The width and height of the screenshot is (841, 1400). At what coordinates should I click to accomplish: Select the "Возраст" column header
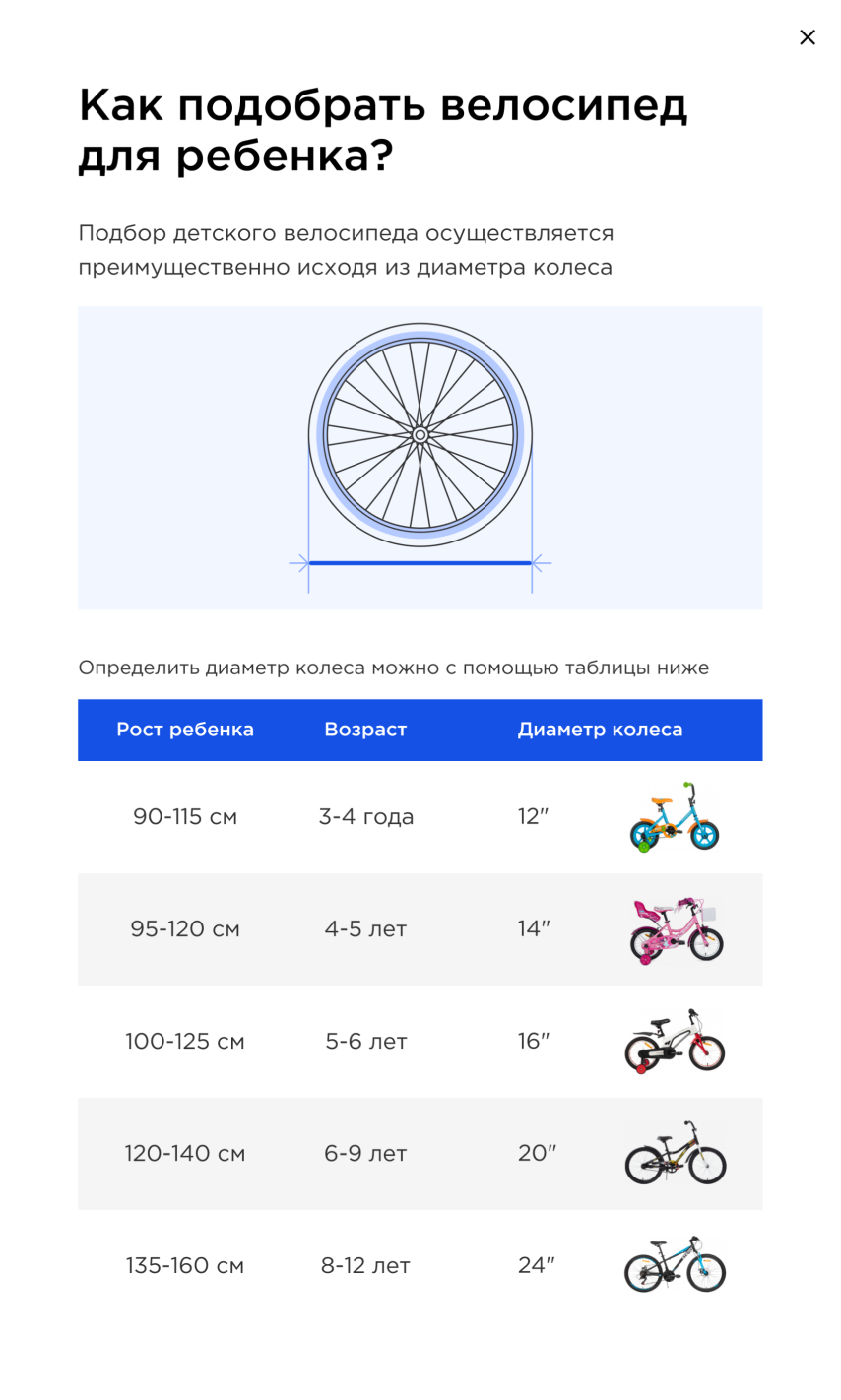pyautogui.click(x=365, y=730)
